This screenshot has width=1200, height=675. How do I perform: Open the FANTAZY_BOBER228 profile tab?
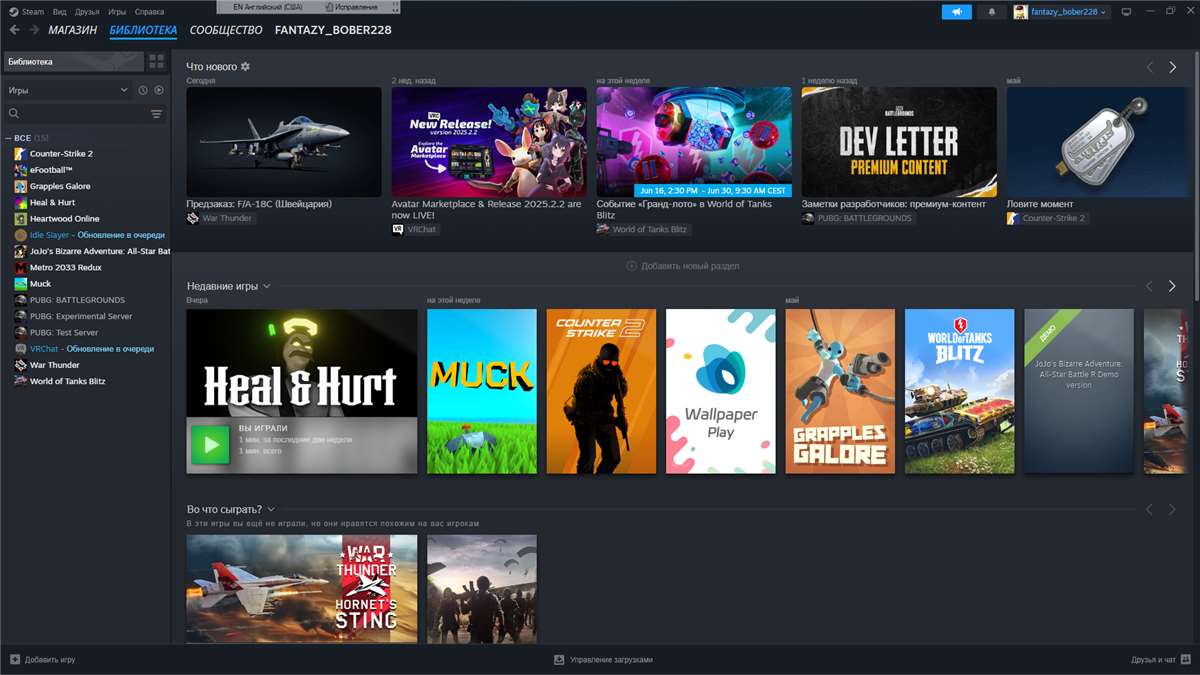(333, 30)
